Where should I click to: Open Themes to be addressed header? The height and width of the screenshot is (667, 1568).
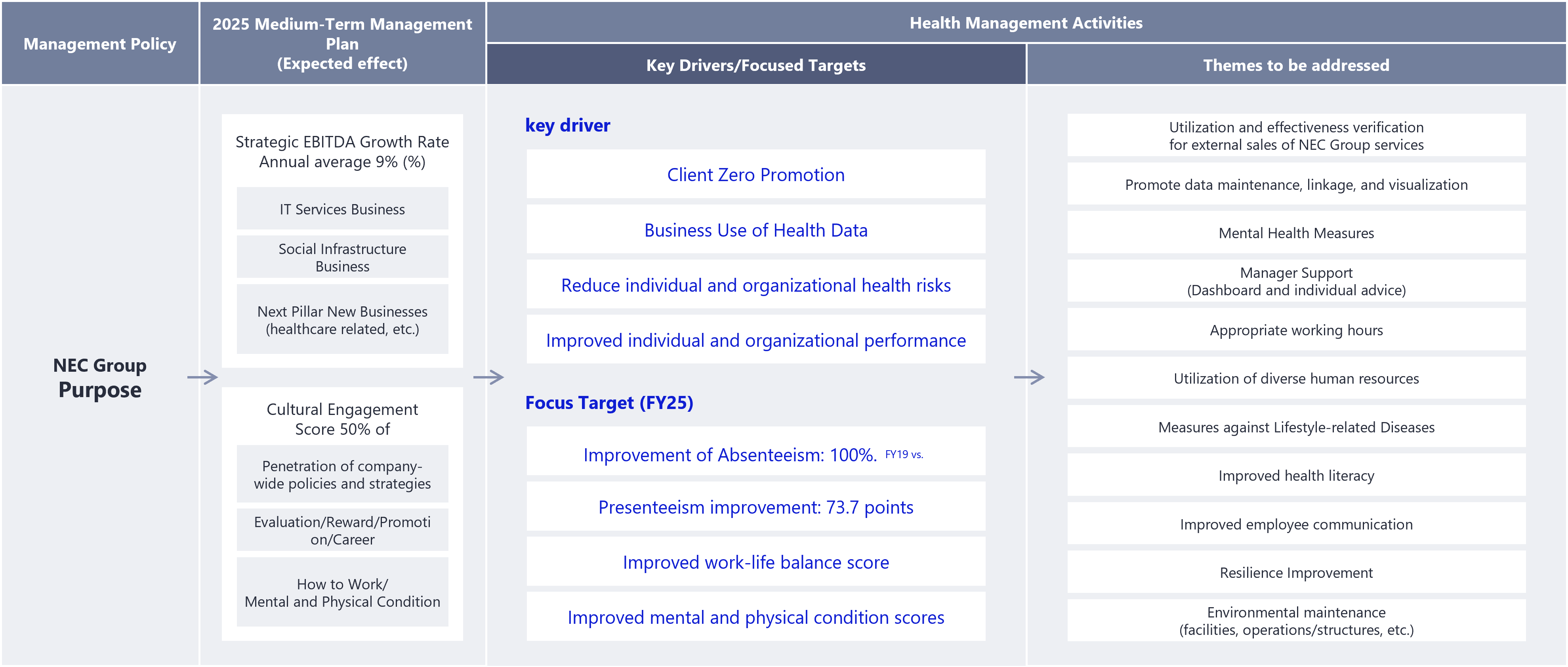coord(1296,65)
